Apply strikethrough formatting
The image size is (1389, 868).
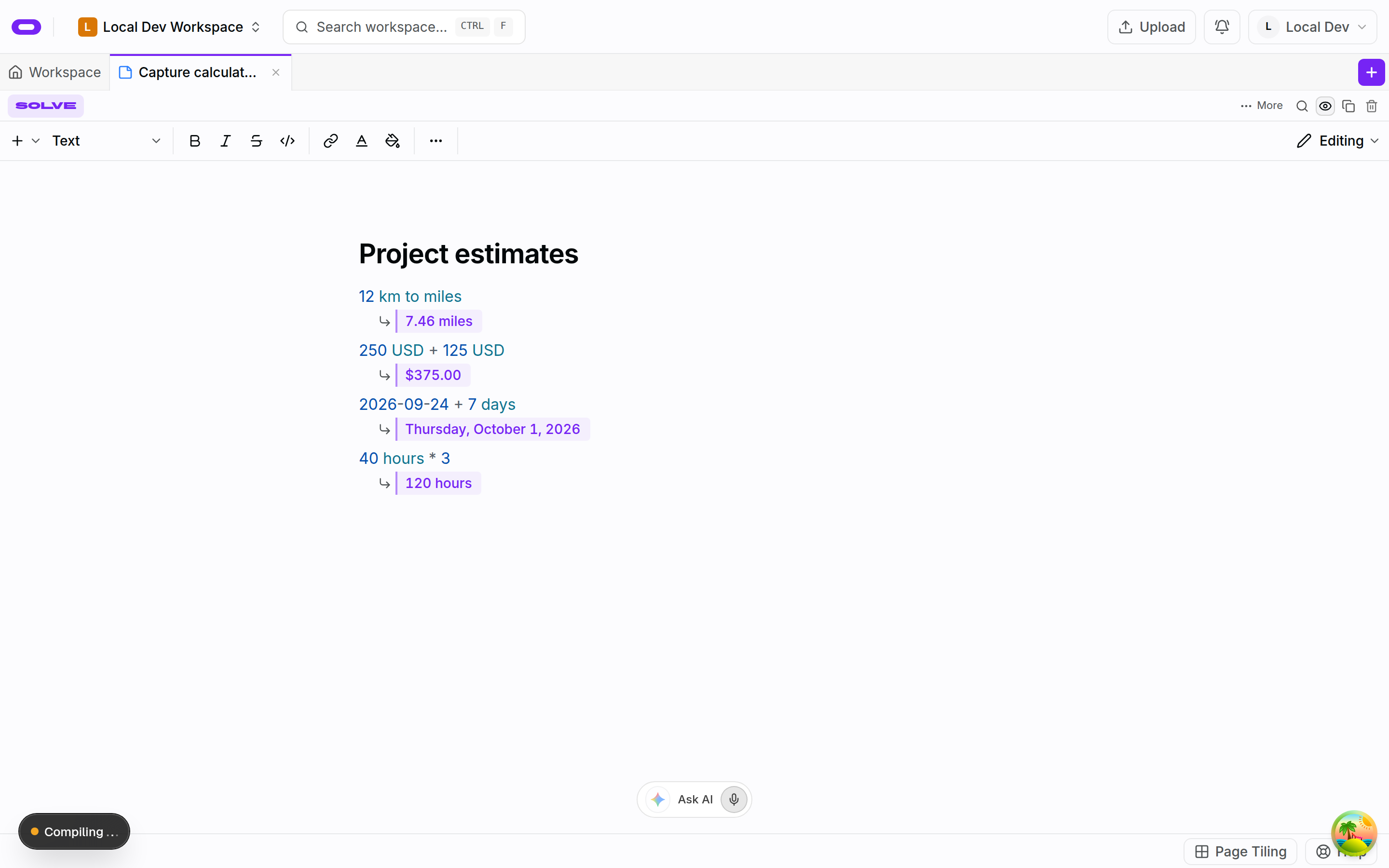coord(257,141)
